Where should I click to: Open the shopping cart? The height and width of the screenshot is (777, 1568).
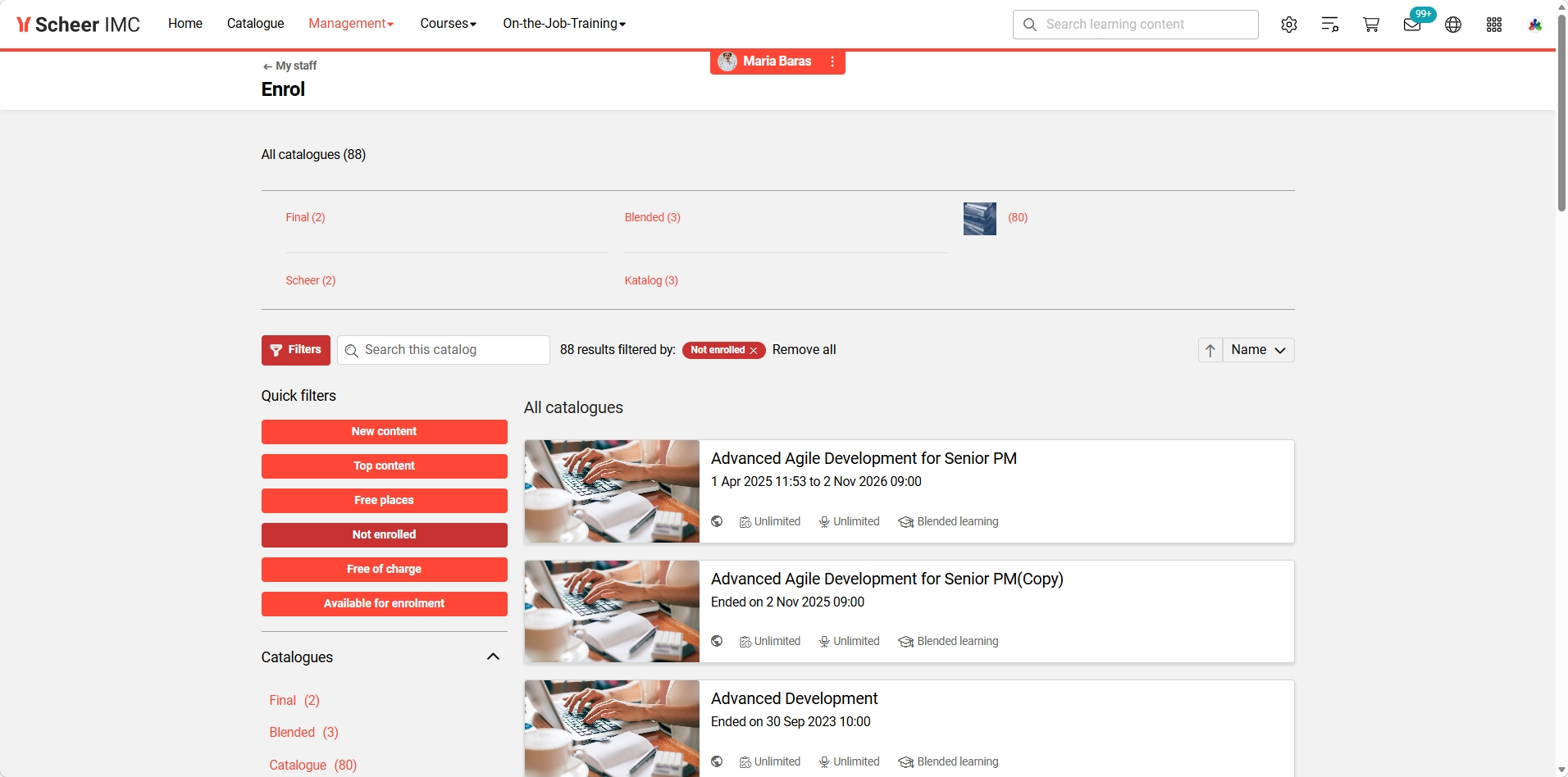point(1371,25)
